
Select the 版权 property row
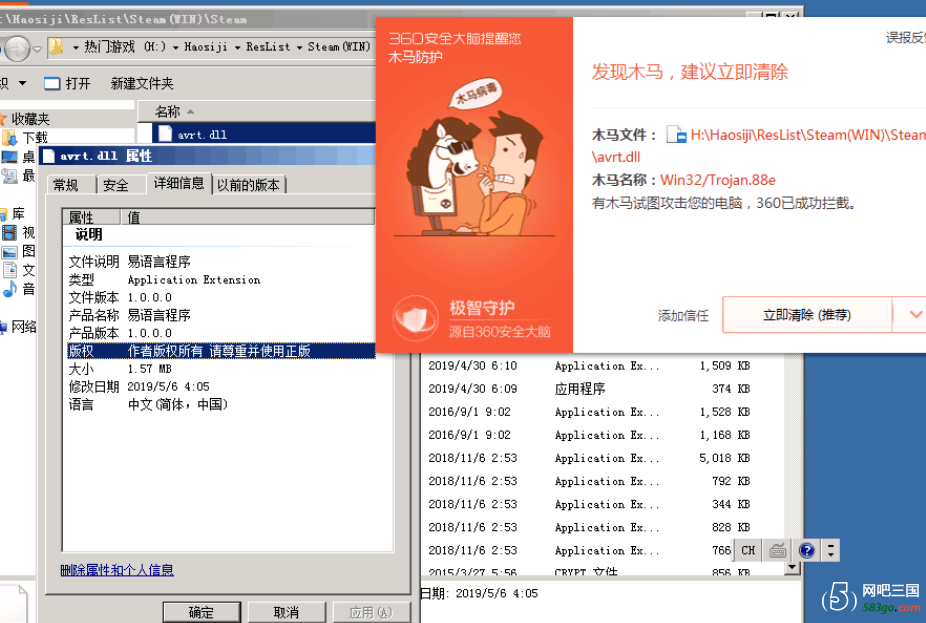(x=221, y=351)
